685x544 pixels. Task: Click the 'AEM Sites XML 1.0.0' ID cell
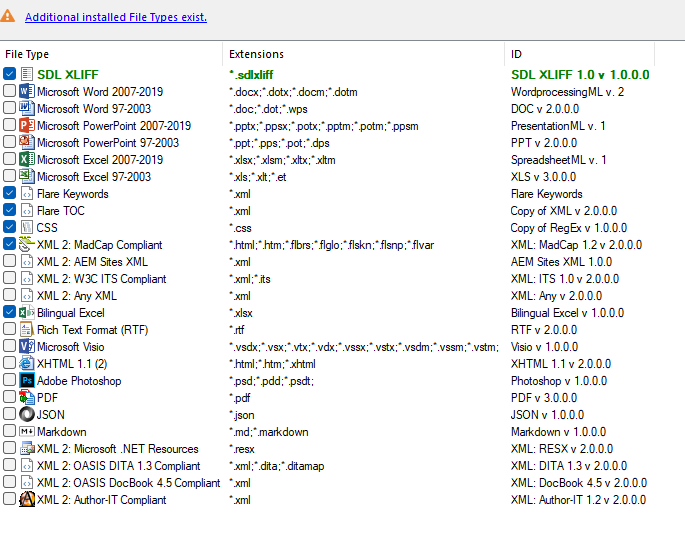click(x=561, y=262)
